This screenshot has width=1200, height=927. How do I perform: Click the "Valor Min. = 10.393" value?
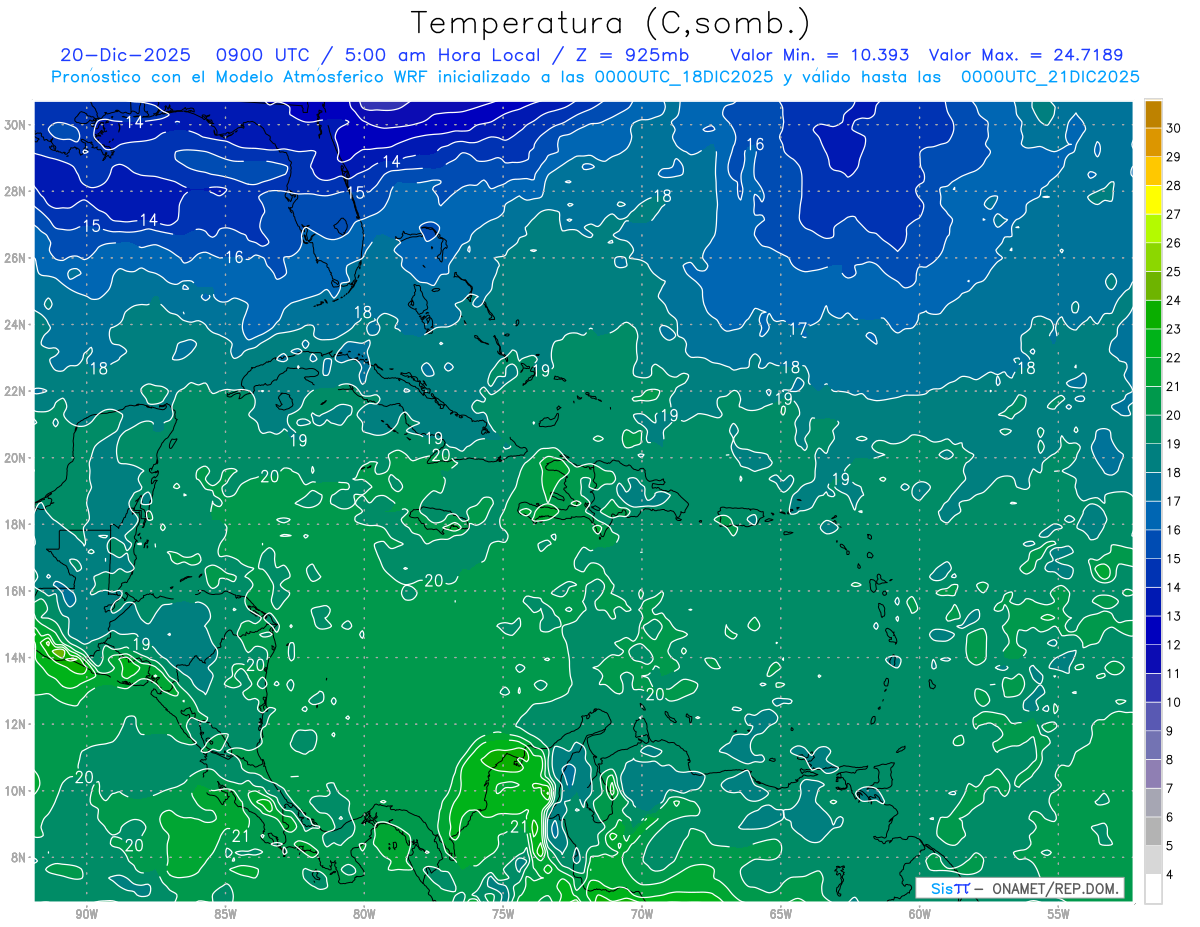tap(819, 55)
